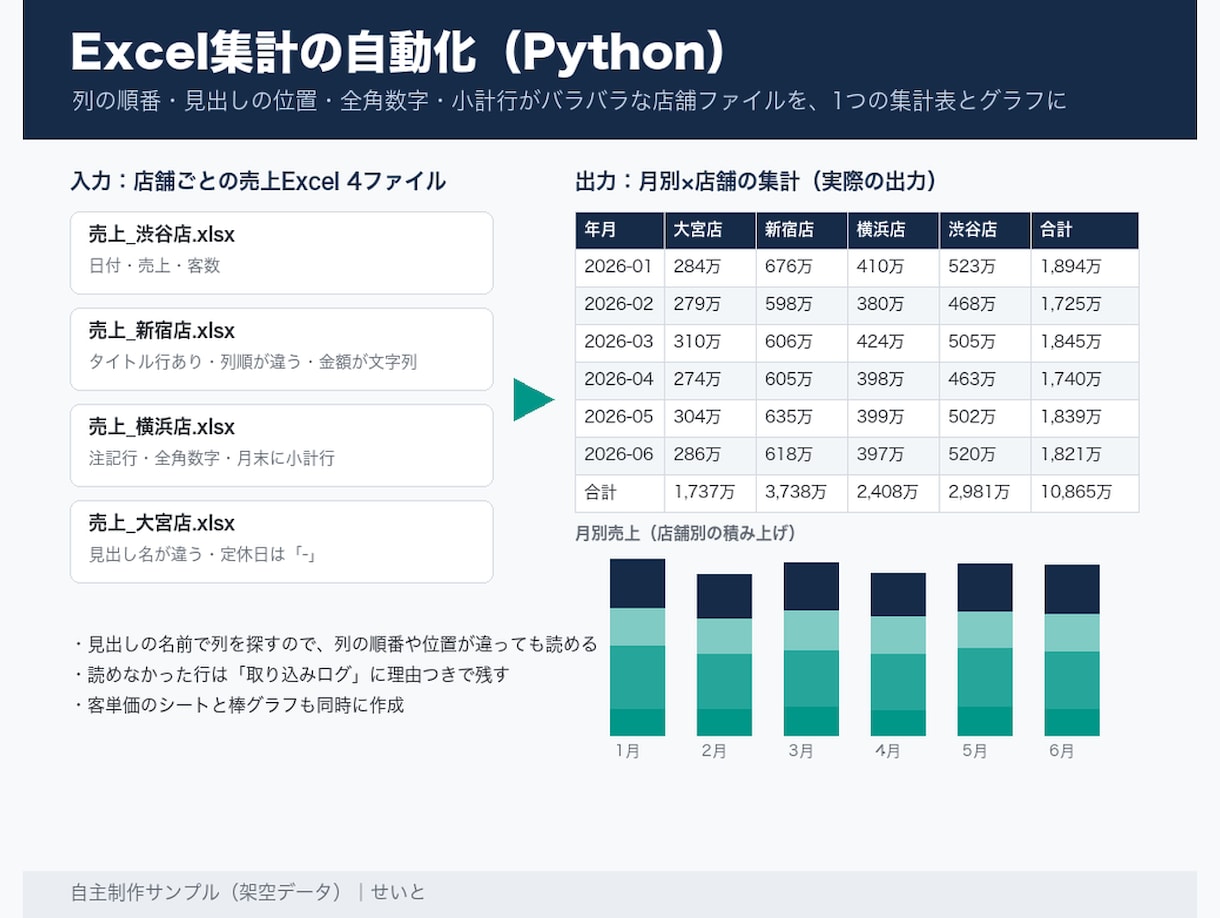Screen dimensions: 1220x918
Task: Click the green arrow between input and output
Action: pos(533,400)
